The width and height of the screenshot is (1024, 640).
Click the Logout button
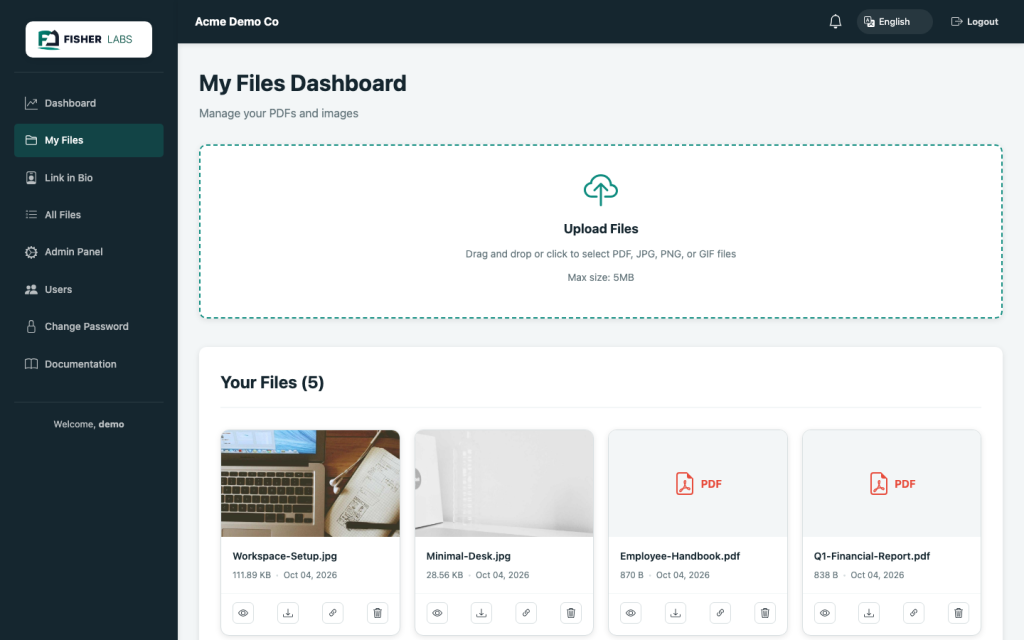point(974,22)
